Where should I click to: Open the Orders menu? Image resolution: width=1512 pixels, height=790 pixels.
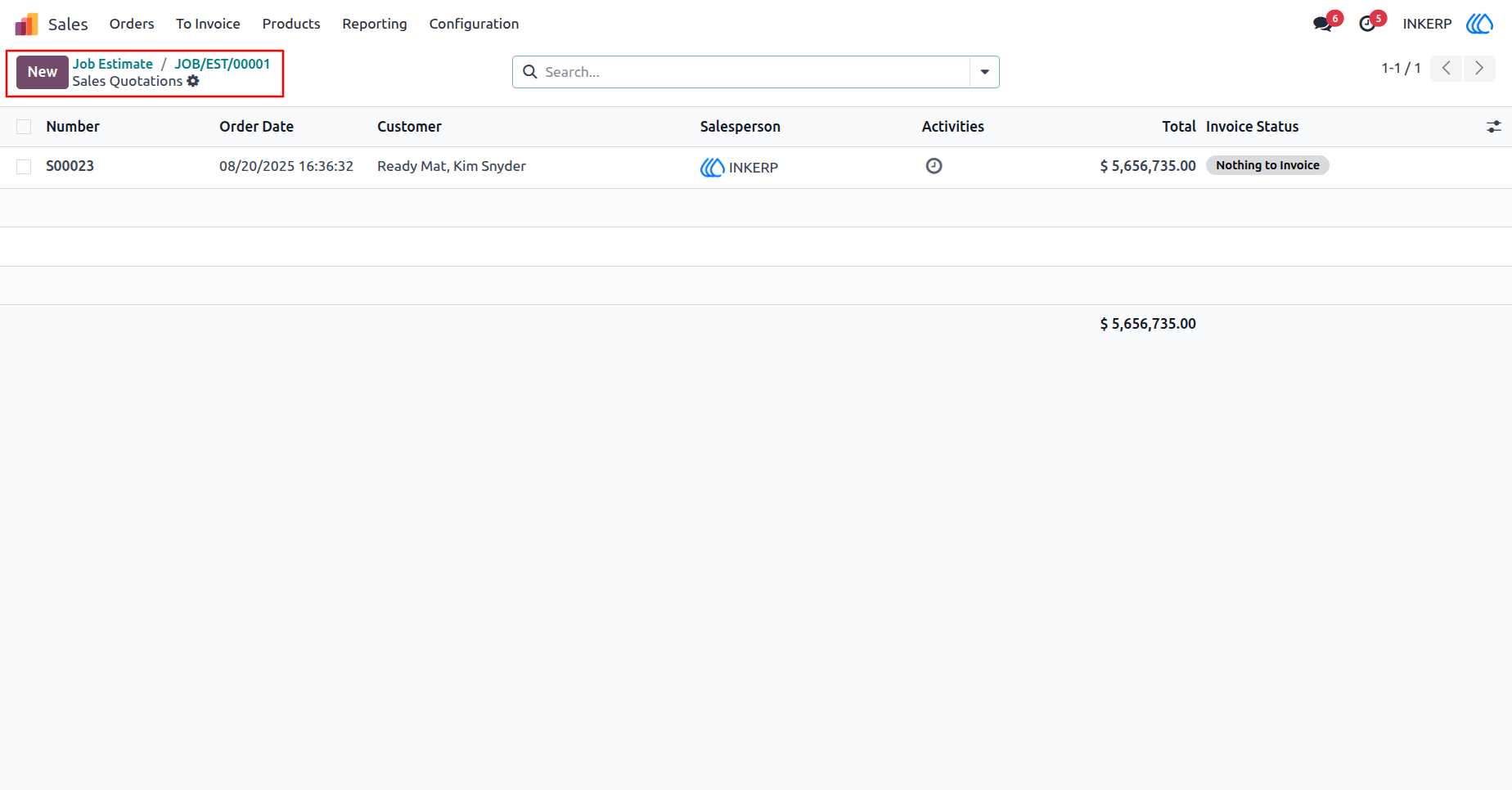tap(132, 24)
